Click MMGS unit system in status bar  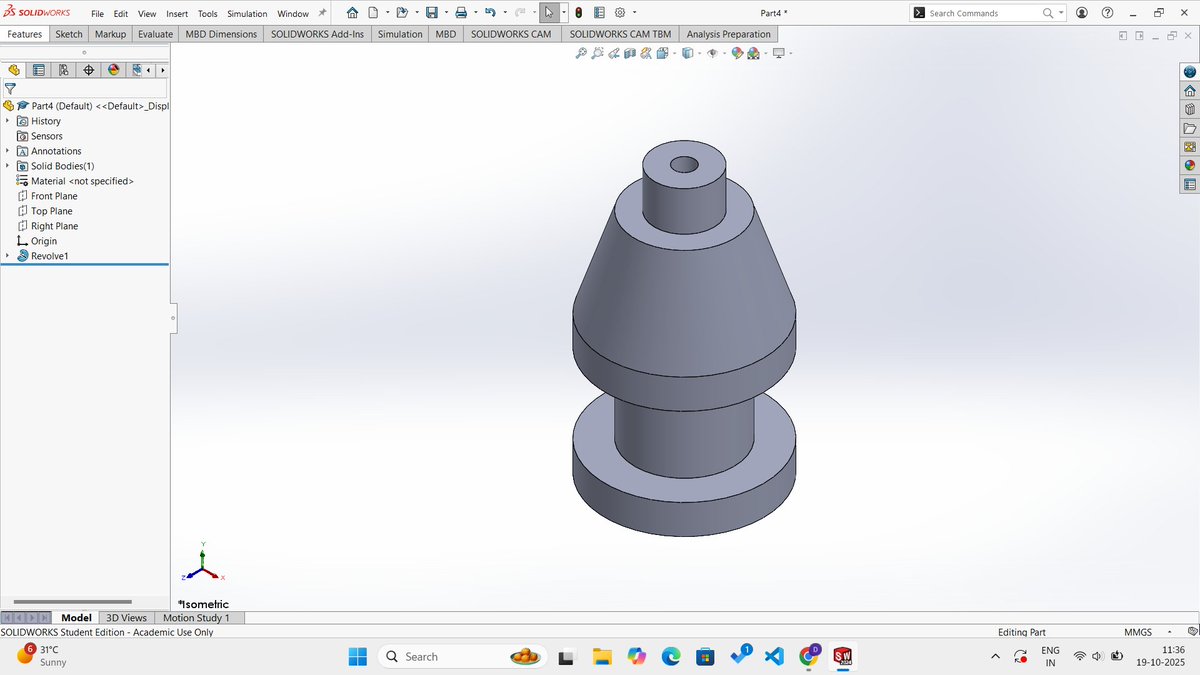pos(1137,632)
